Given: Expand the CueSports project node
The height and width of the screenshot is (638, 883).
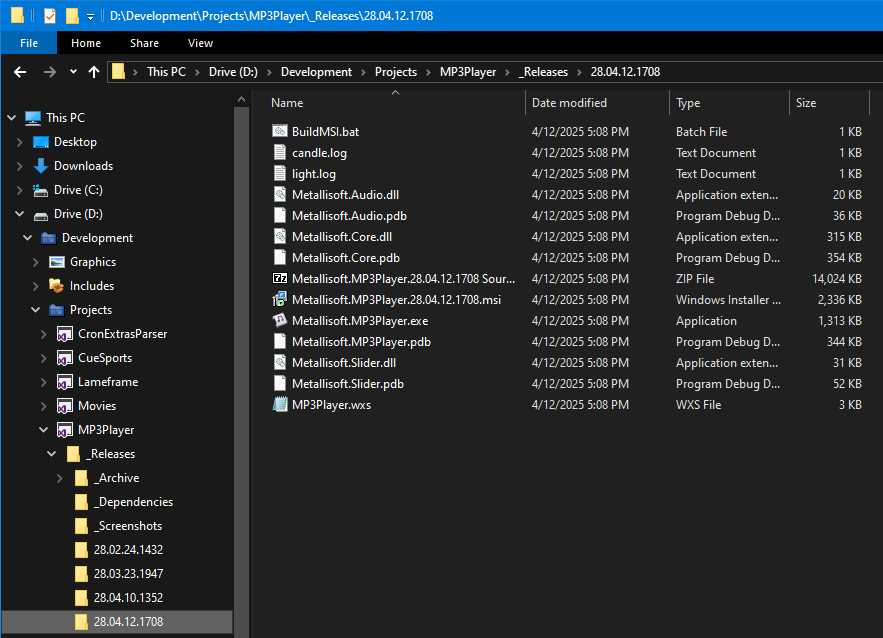Looking at the screenshot, I should coord(43,358).
